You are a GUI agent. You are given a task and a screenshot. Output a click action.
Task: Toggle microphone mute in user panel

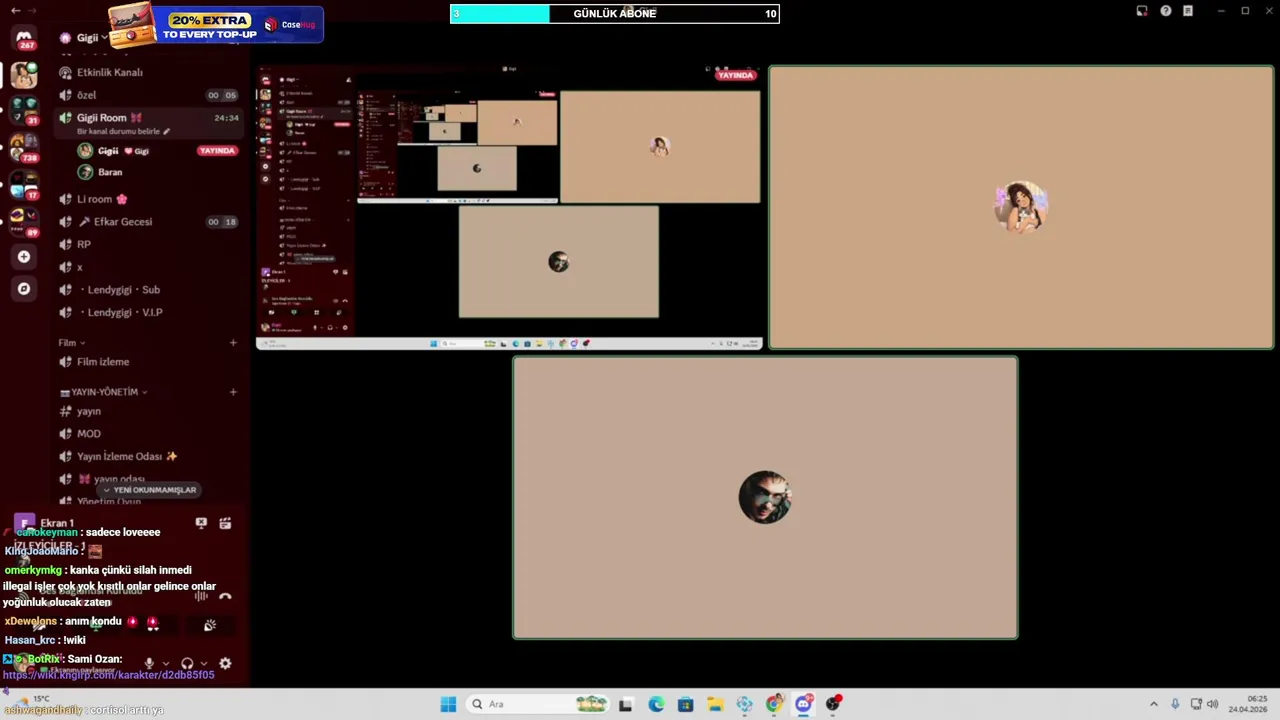click(x=149, y=663)
